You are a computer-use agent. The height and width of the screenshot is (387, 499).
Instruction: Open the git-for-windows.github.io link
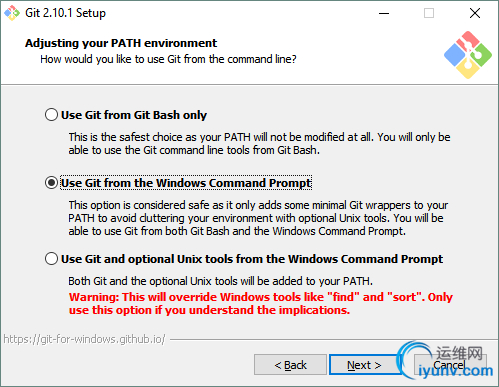pos(84,339)
